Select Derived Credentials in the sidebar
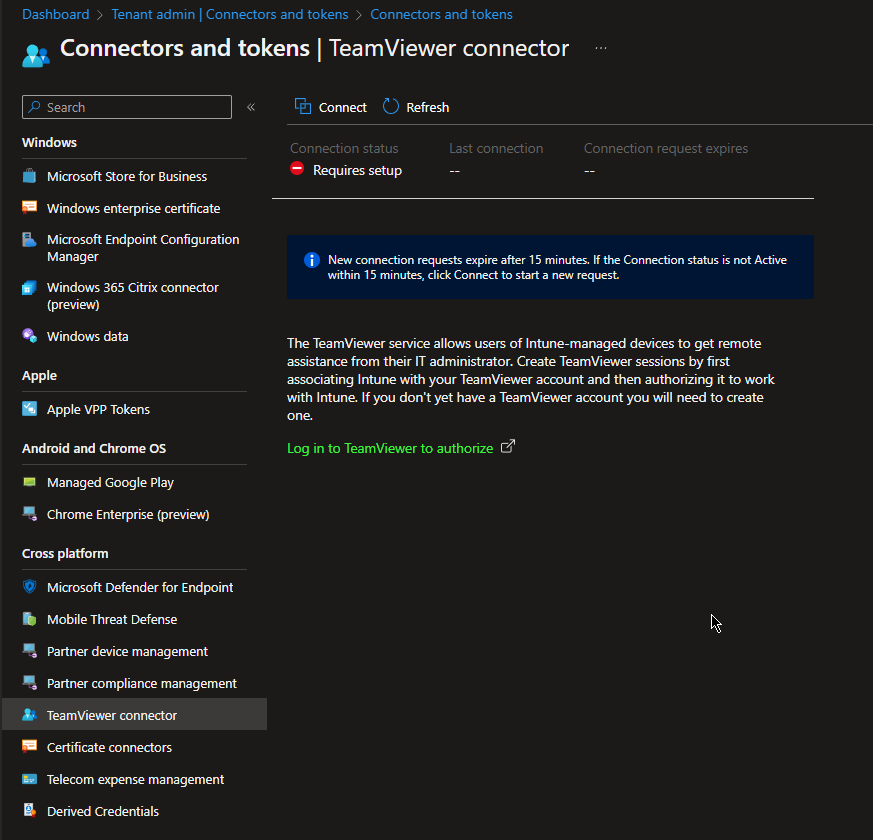The width and height of the screenshot is (873, 840). [102, 811]
